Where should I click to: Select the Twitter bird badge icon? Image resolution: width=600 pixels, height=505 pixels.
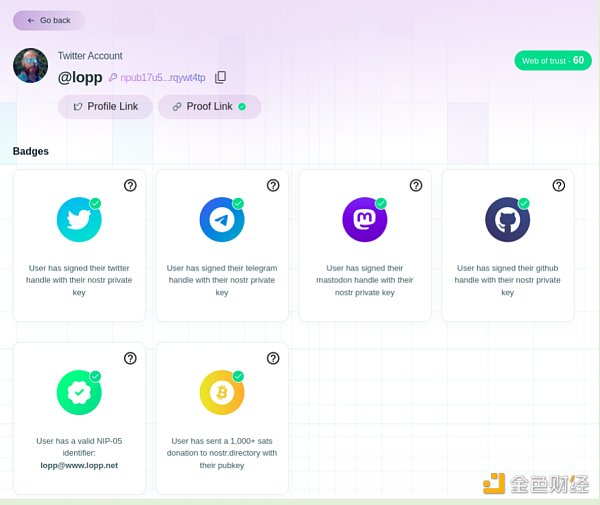click(78, 220)
